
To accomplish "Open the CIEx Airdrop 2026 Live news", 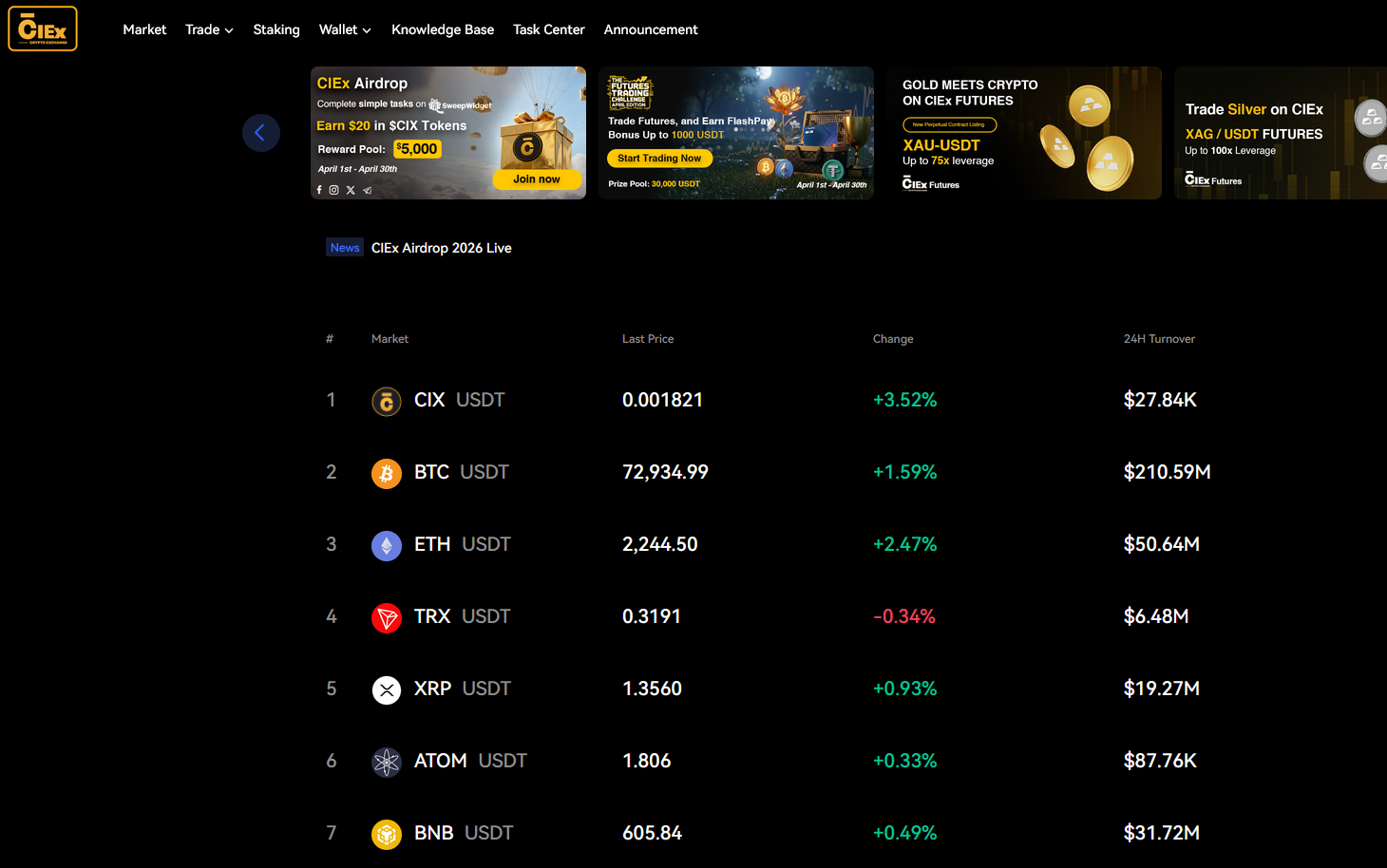I will (442, 248).
